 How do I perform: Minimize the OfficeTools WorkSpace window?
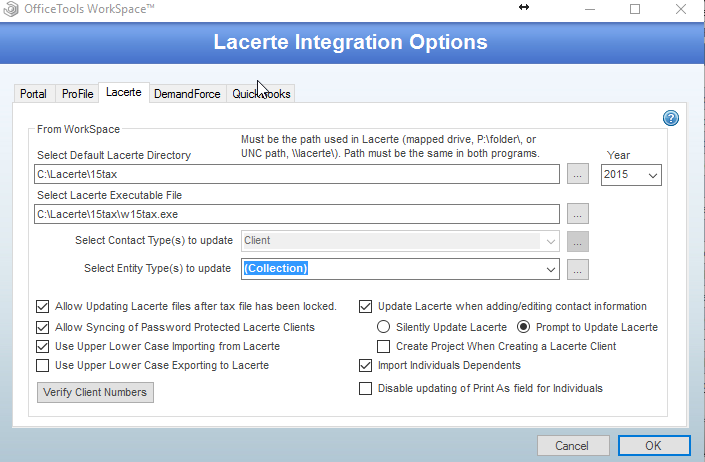coord(590,9)
